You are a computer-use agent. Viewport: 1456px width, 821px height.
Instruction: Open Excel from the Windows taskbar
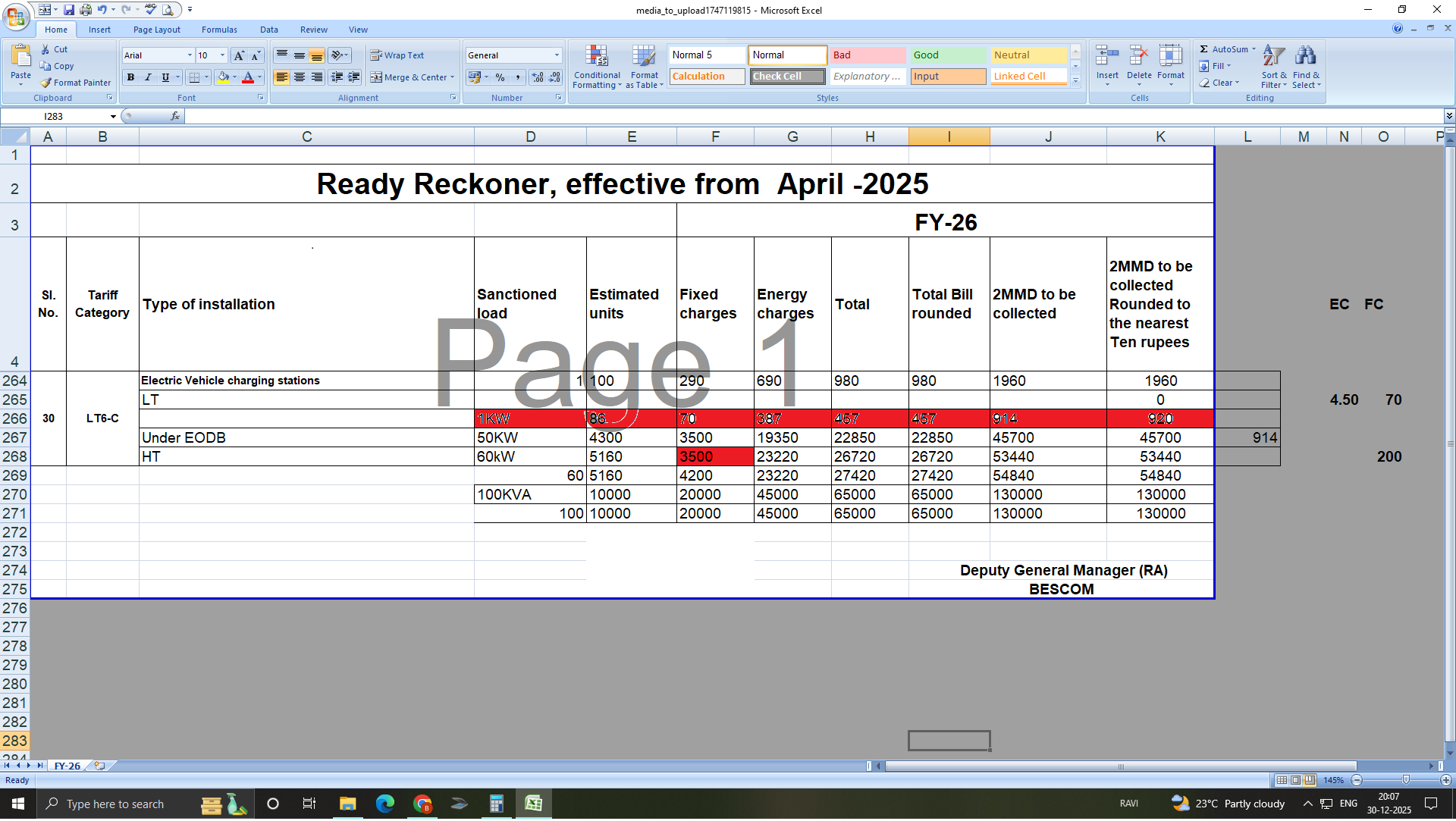pos(534,804)
